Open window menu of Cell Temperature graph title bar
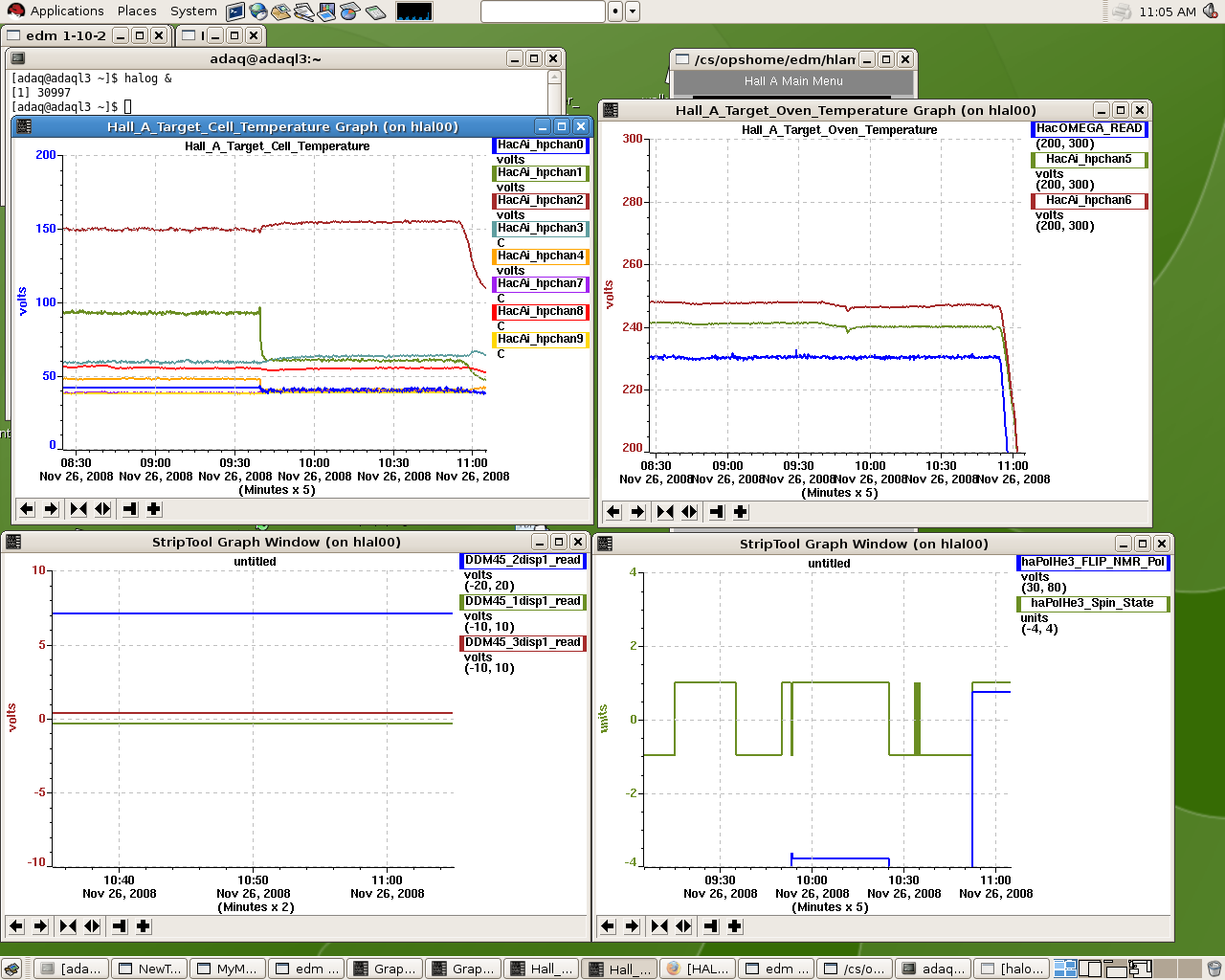1225x980 pixels. click(x=25, y=126)
